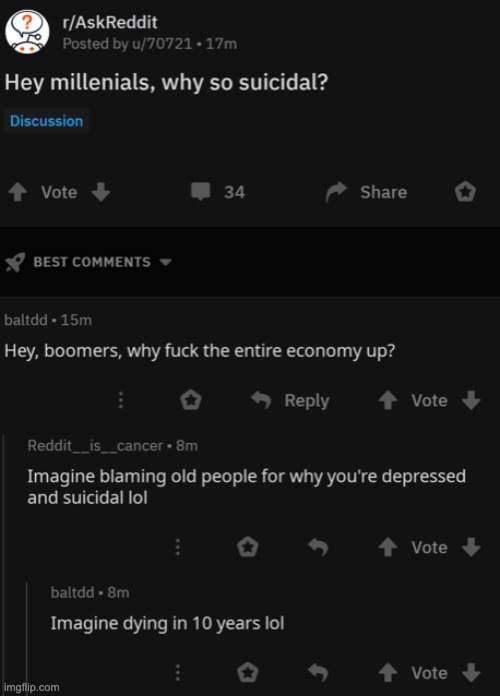Reply to baltdd's boomers comment
Screen dimensions: 500x696
click(x=290, y=400)
